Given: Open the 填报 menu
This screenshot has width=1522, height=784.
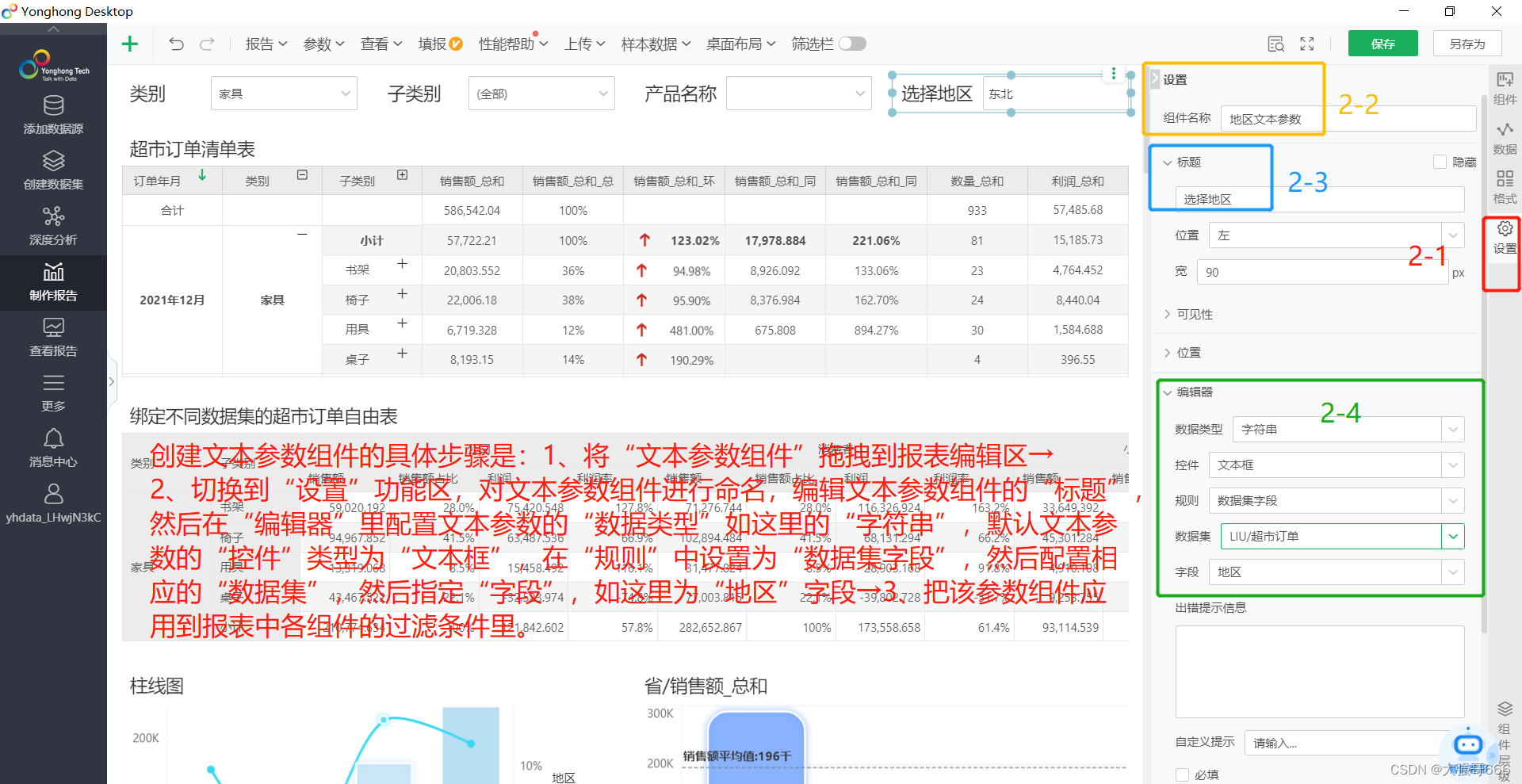Looking at the screenshot, I should pyautogui.click(x=440, y=44).
